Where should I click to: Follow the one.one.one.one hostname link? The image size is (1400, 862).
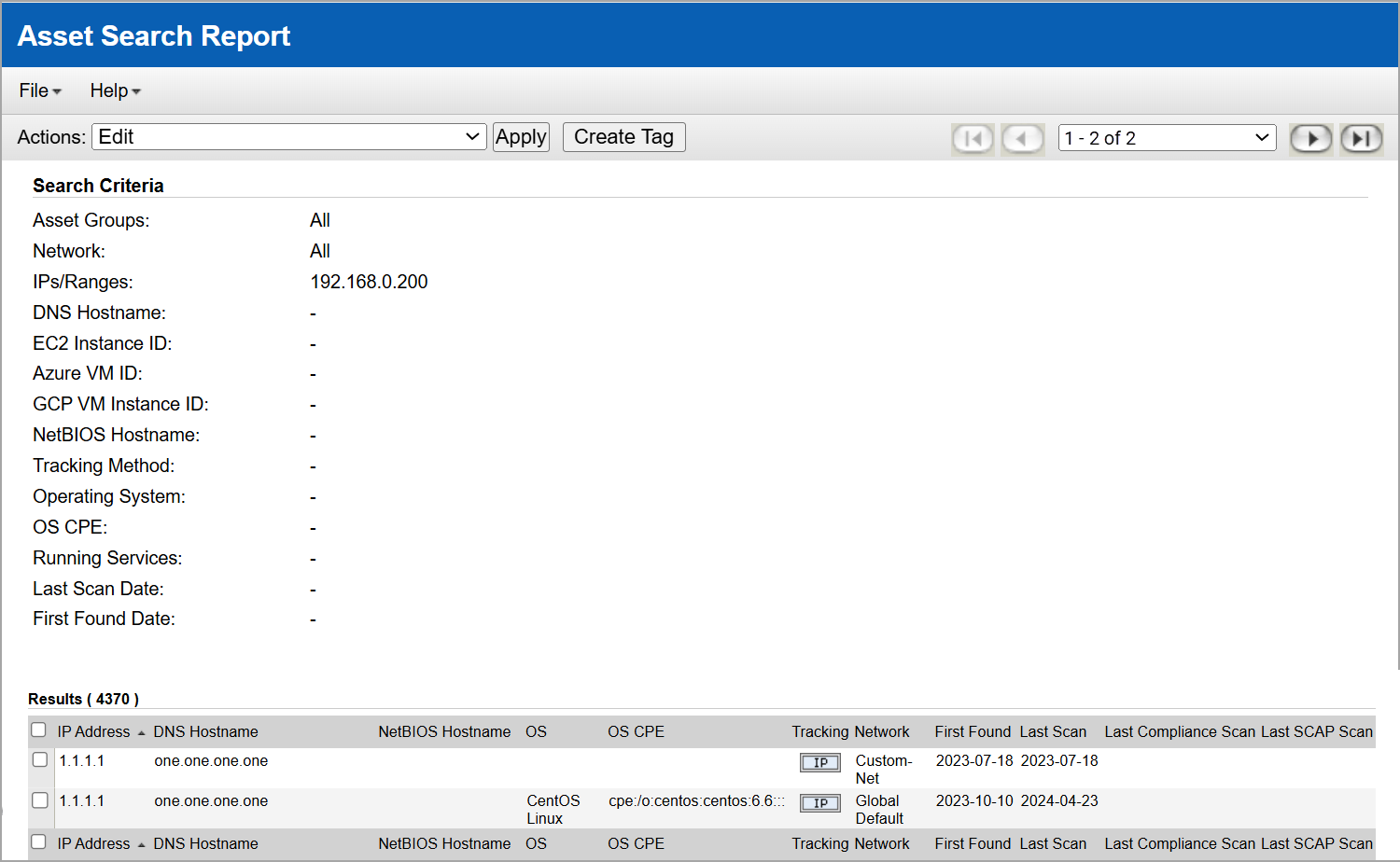210,760
